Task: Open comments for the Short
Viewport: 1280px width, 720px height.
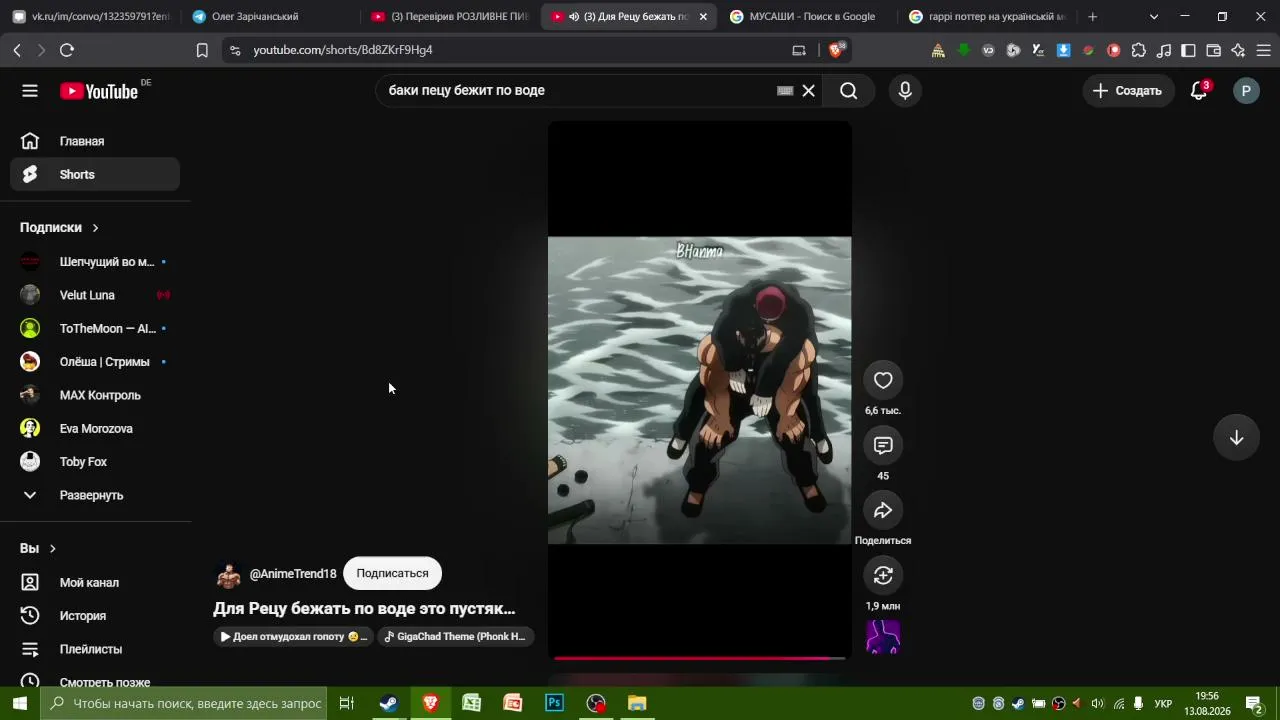Action: pyautogui.click(x=883, y=445)
